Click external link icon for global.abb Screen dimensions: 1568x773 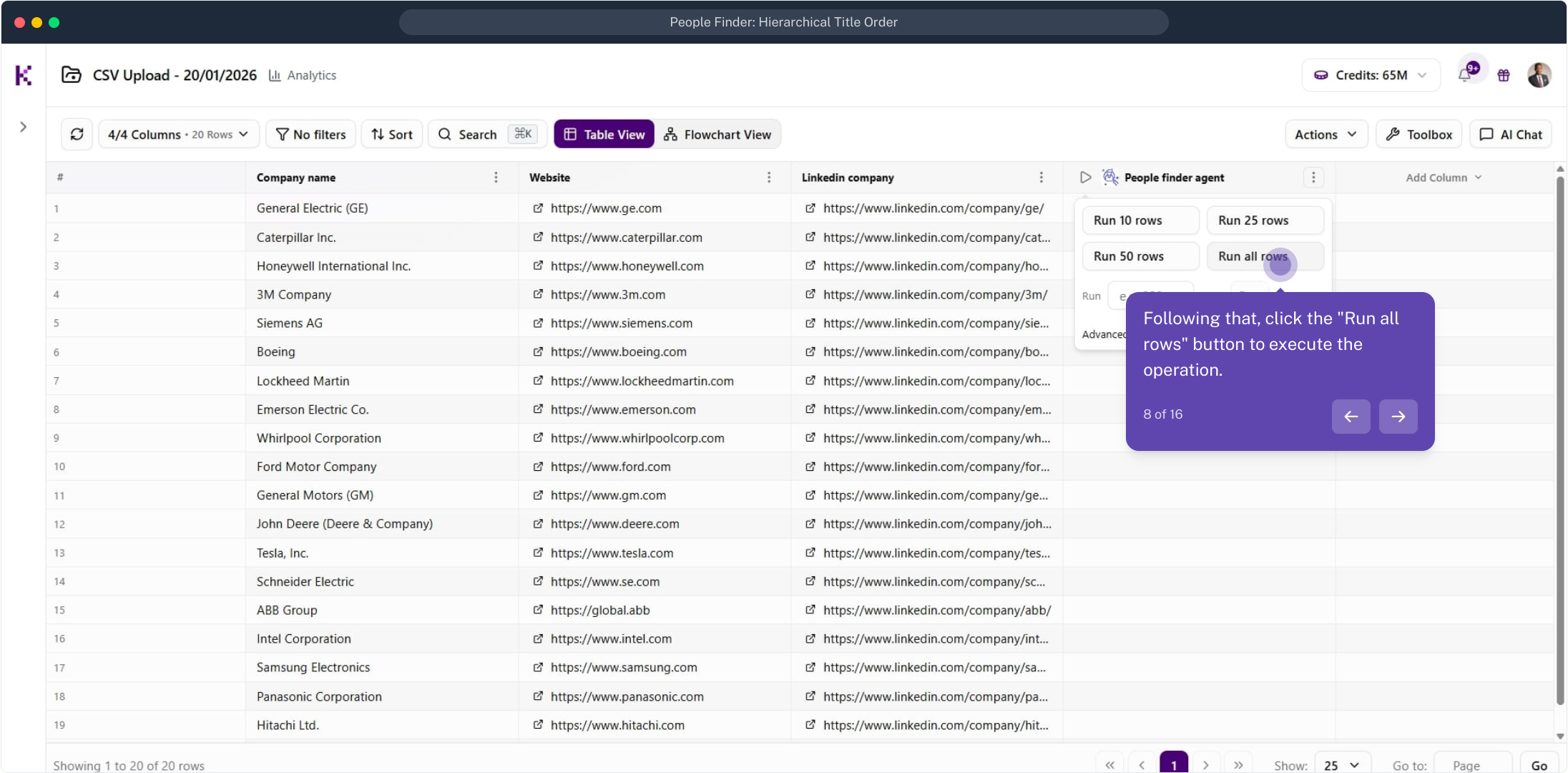coord(538,610)
